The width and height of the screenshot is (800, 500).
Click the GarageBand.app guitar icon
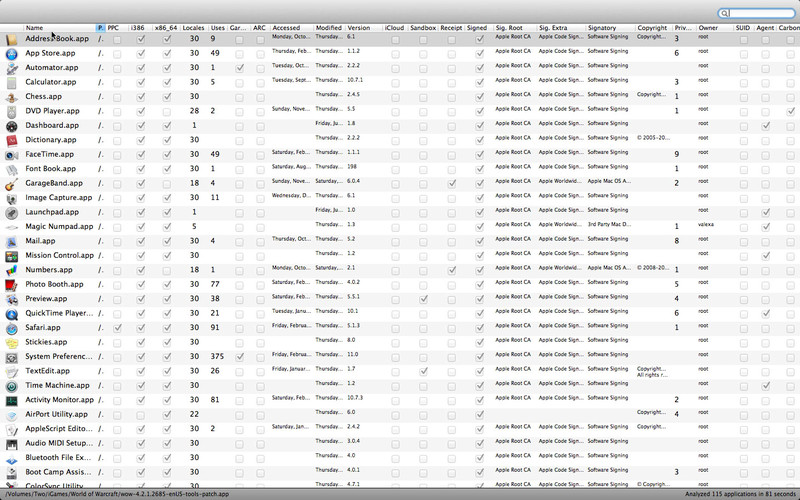11,184
